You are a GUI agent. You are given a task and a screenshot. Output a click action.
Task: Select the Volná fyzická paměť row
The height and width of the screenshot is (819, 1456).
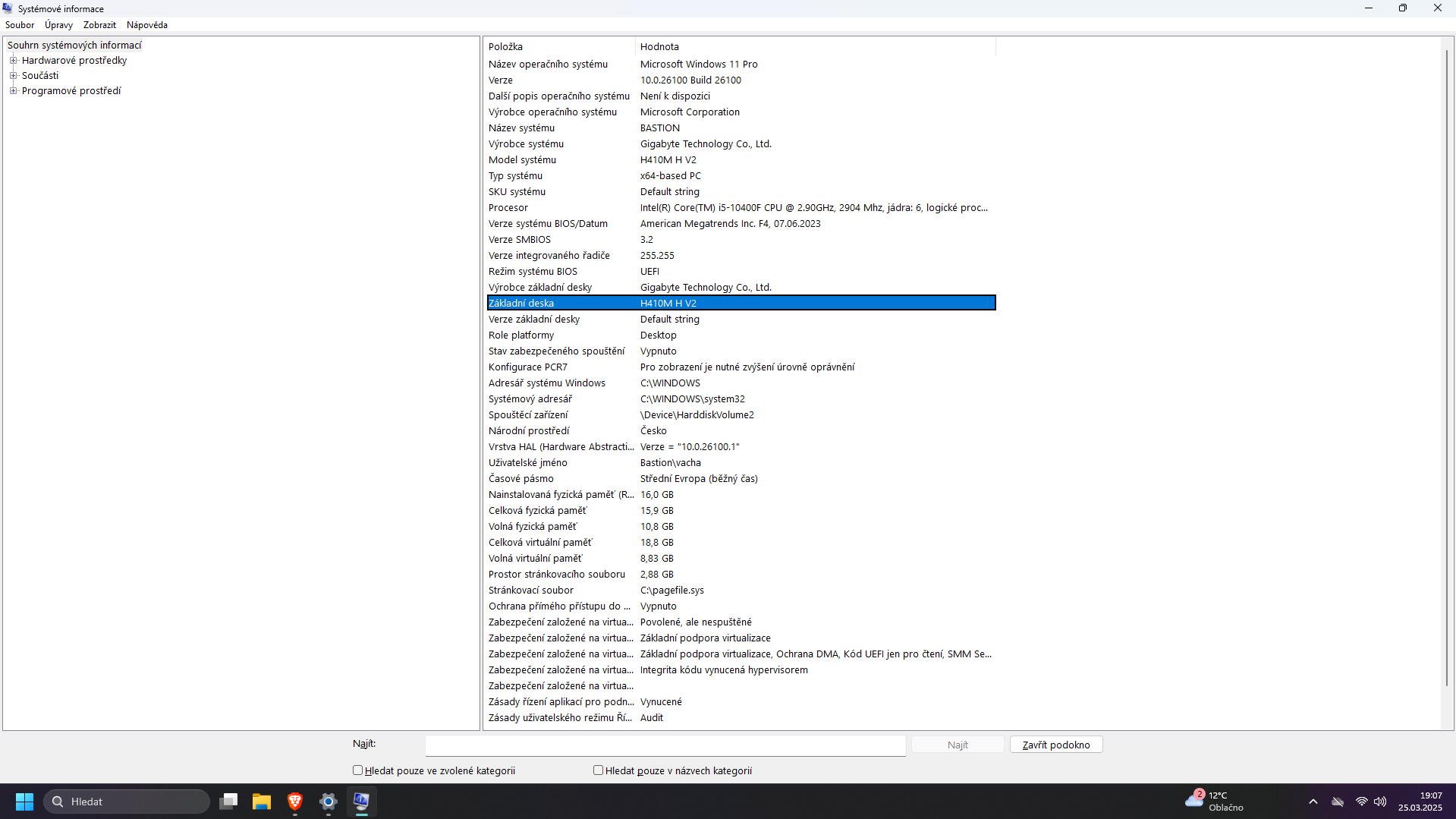coord(741,527)
